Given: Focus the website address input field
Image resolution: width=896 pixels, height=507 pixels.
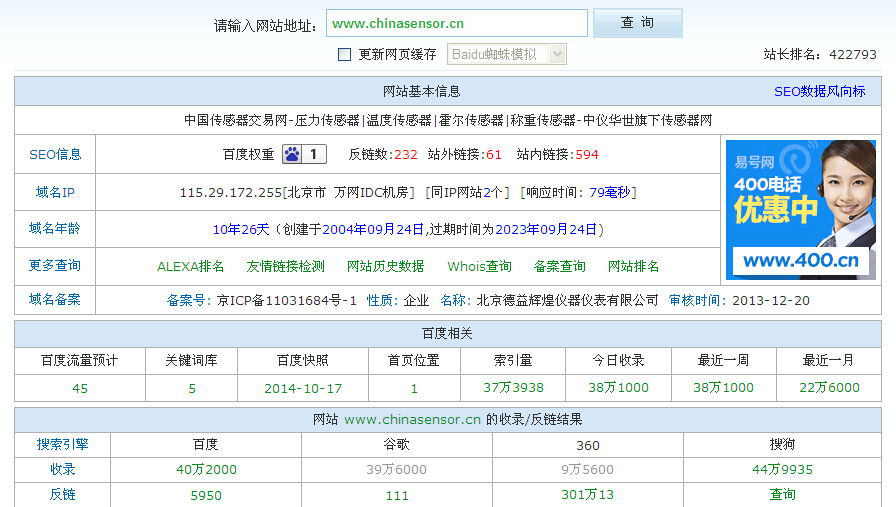Looking at the screenshot, I should 457,23.
